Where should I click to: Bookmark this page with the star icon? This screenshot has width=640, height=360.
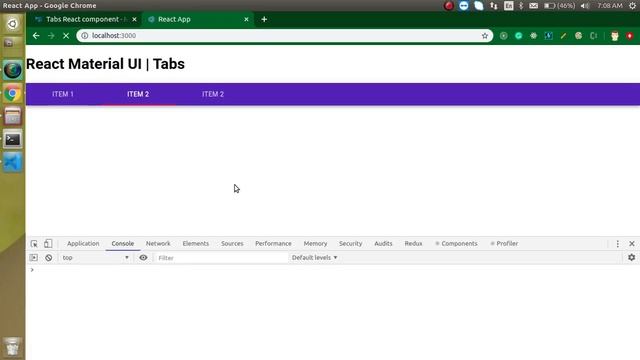pyautogui.click(x=484, y=36)
